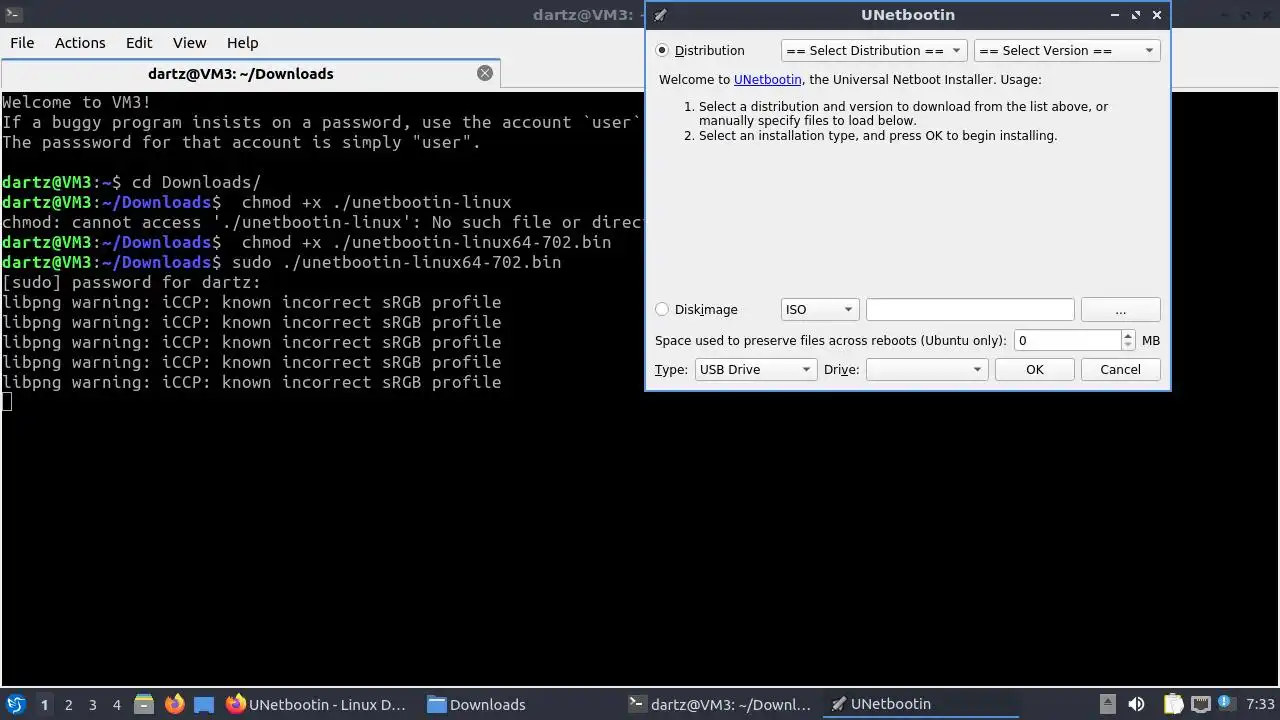Launch the file manager from the panel

[x=143, y=704]
